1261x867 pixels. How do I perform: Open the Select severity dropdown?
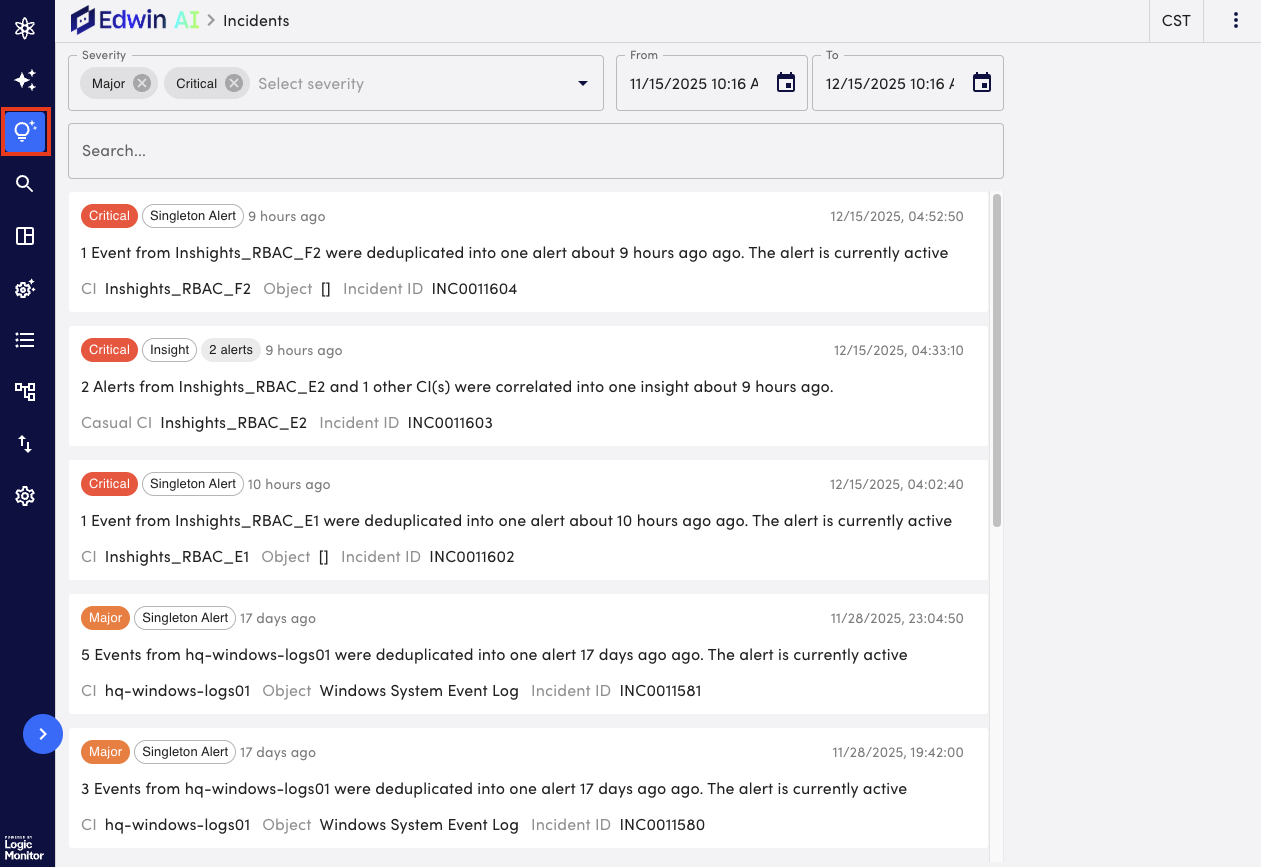(x=582, y=83)
